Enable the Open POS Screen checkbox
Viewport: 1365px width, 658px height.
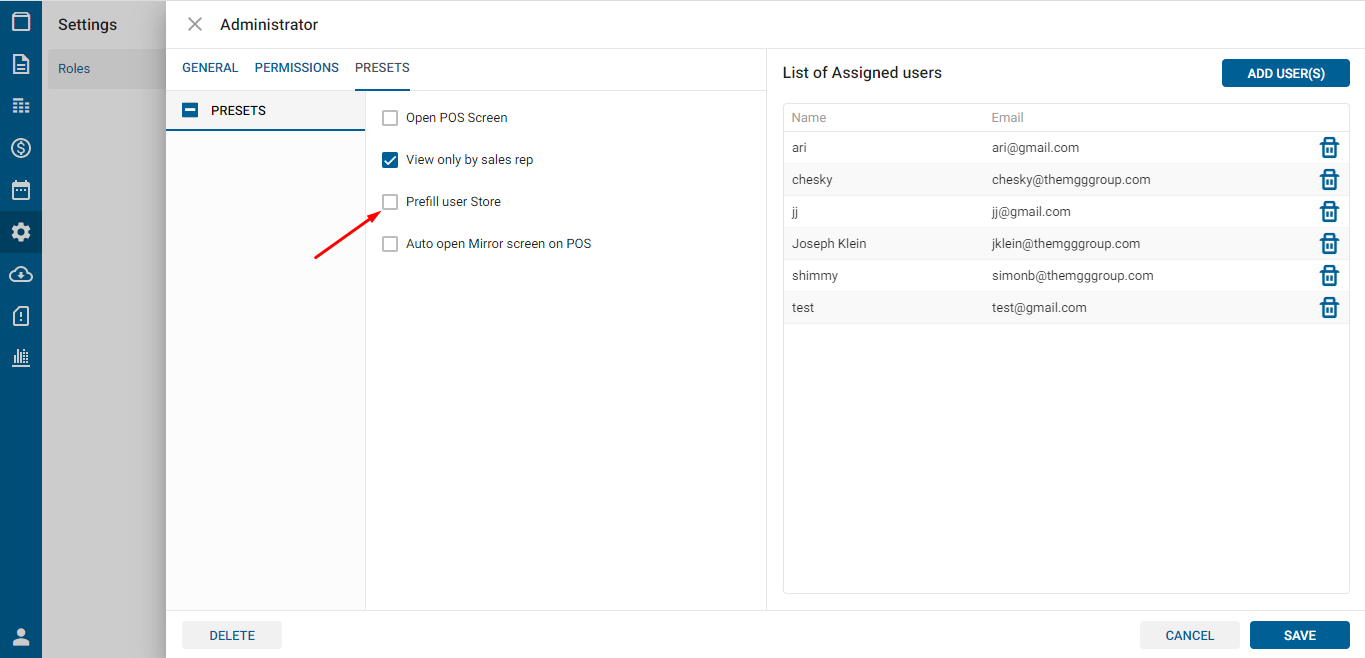tap(390, 118)
